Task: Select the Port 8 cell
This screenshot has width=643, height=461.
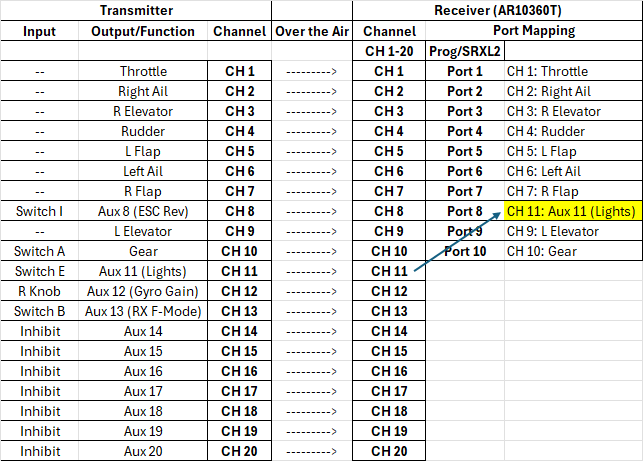Action: [464, 211]
